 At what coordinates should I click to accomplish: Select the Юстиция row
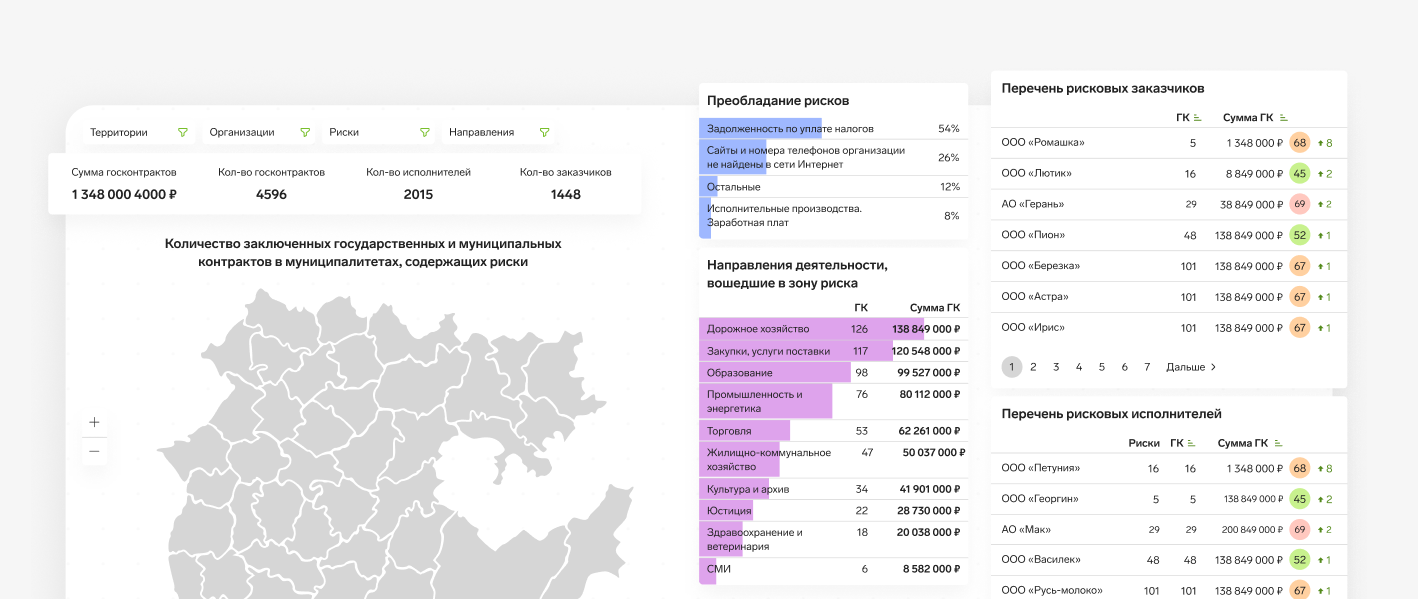833,510
